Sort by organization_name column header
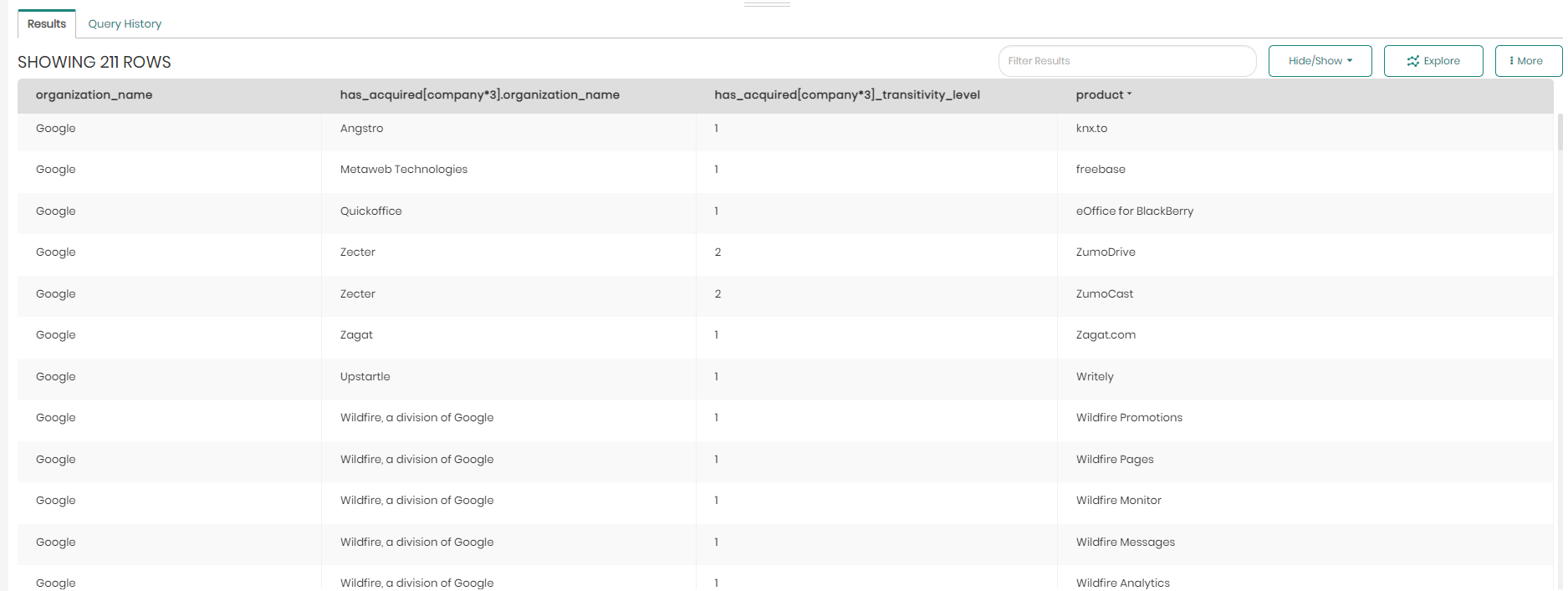 click(94, 94)
